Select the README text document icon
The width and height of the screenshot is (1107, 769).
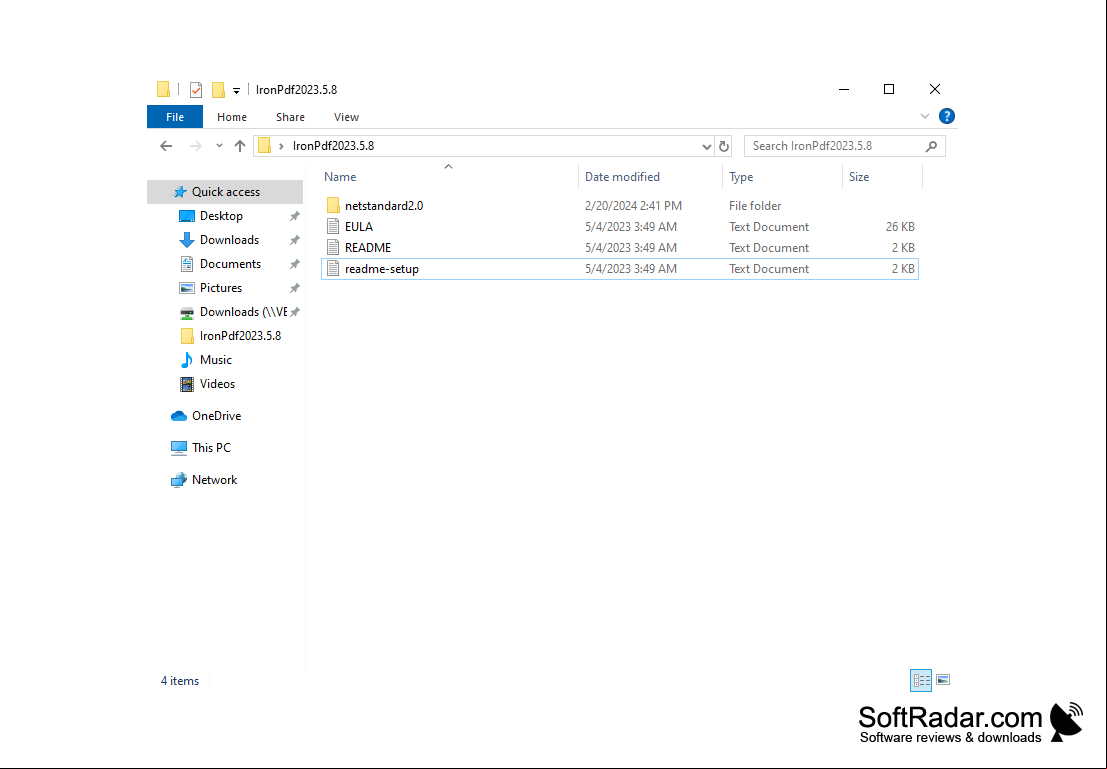coord(333,248)
